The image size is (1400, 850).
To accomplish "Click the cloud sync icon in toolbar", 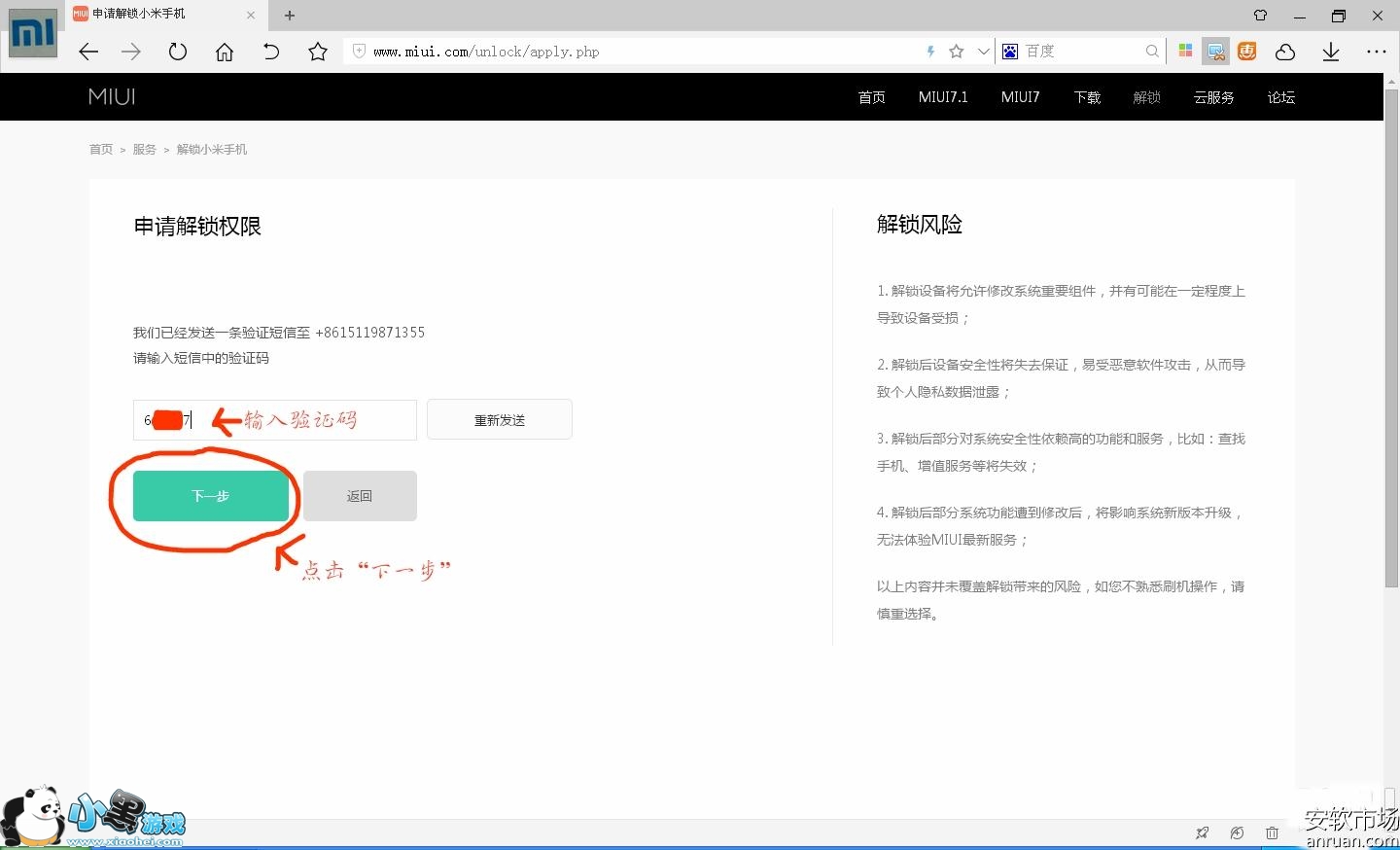I will click(x=1285, y=52).
